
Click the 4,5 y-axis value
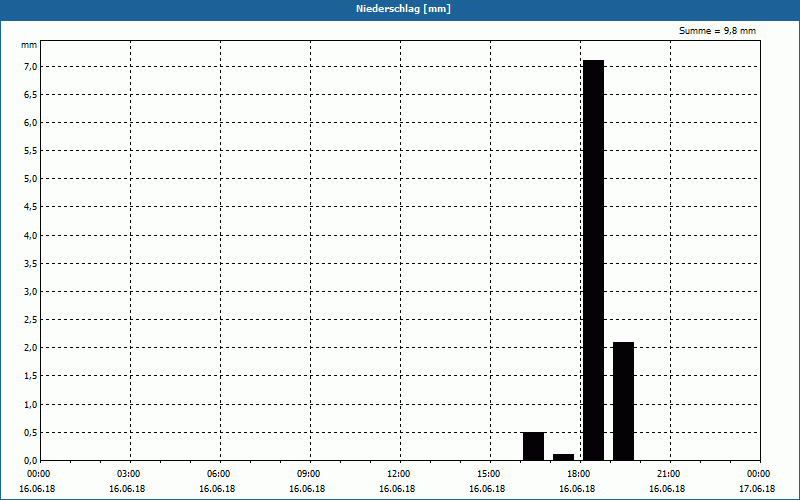click(30, 207)
